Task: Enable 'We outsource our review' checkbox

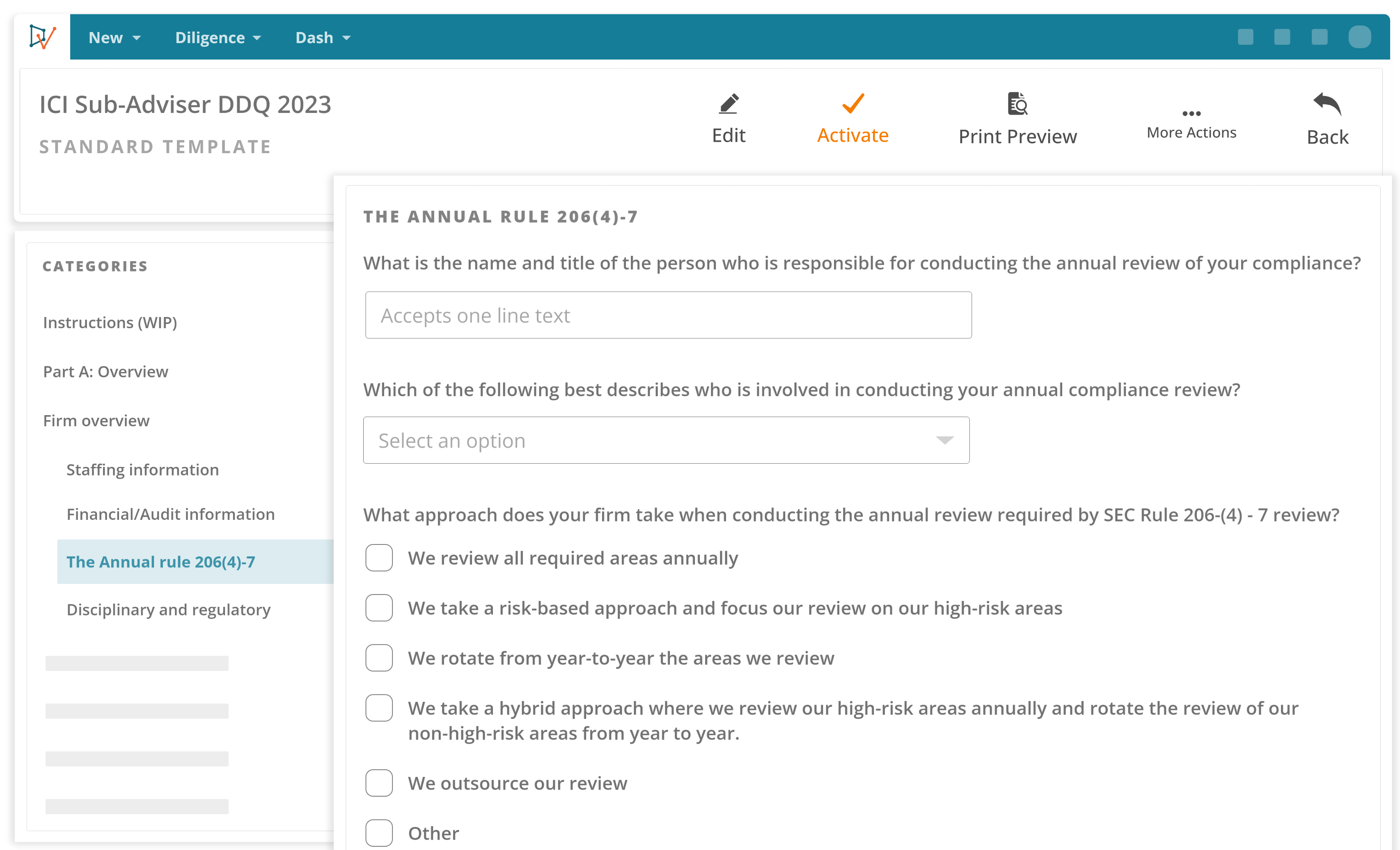Action: pos(379,783)
